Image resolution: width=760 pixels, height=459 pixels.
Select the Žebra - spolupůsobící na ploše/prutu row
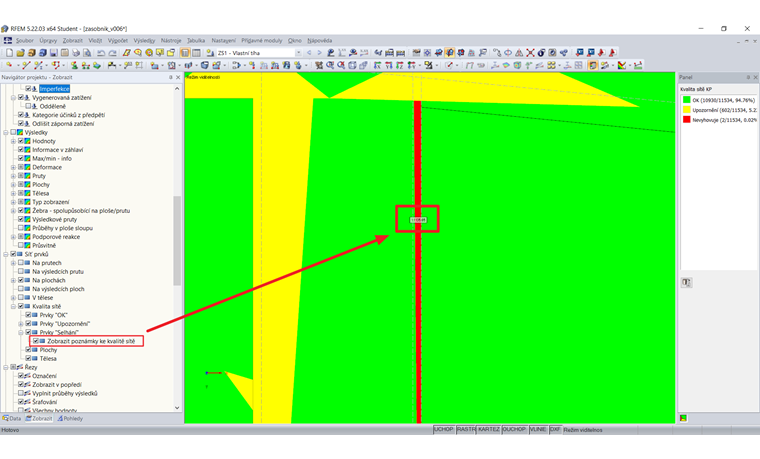coord(81,210)
